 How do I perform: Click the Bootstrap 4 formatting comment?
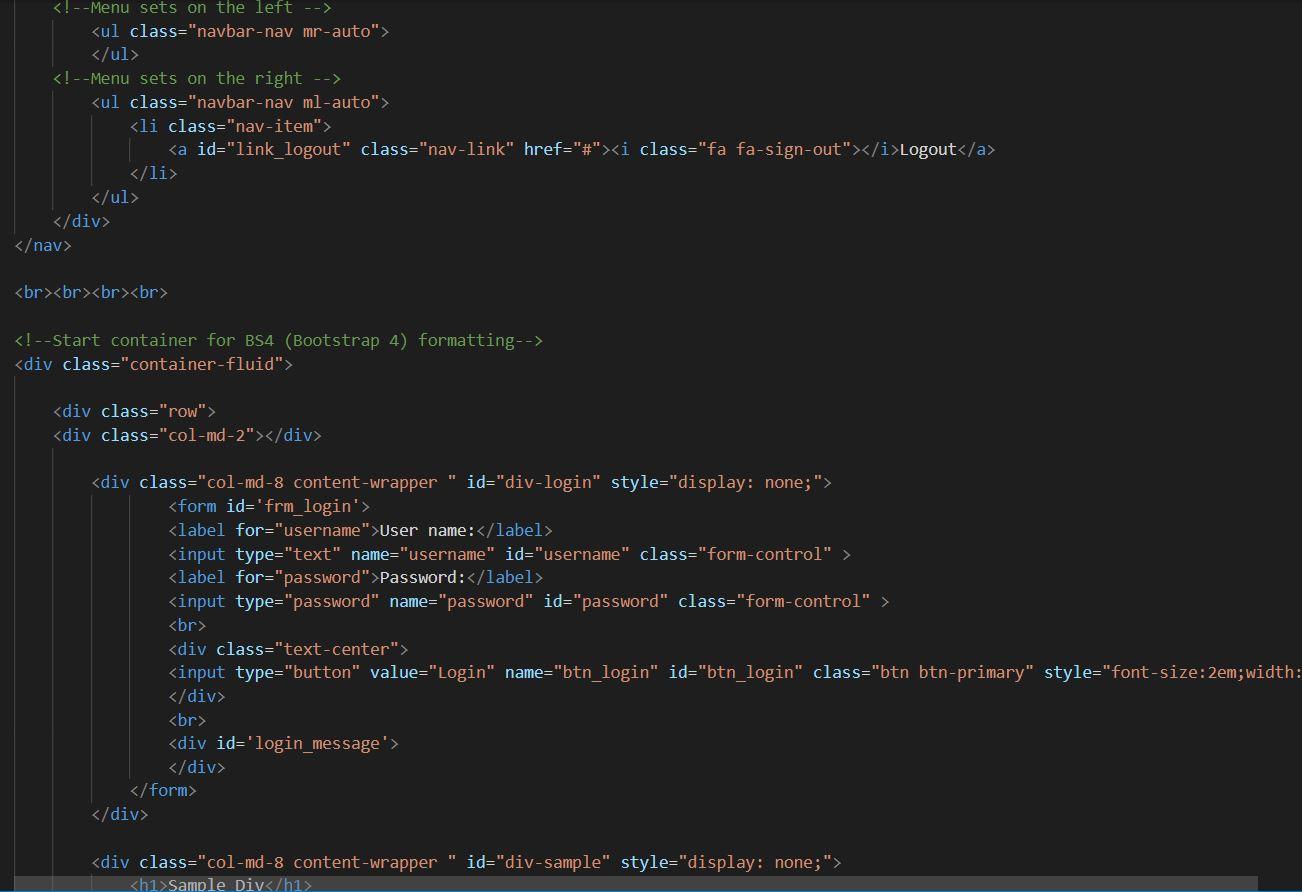pyautogui.click(x=279, y=340)
